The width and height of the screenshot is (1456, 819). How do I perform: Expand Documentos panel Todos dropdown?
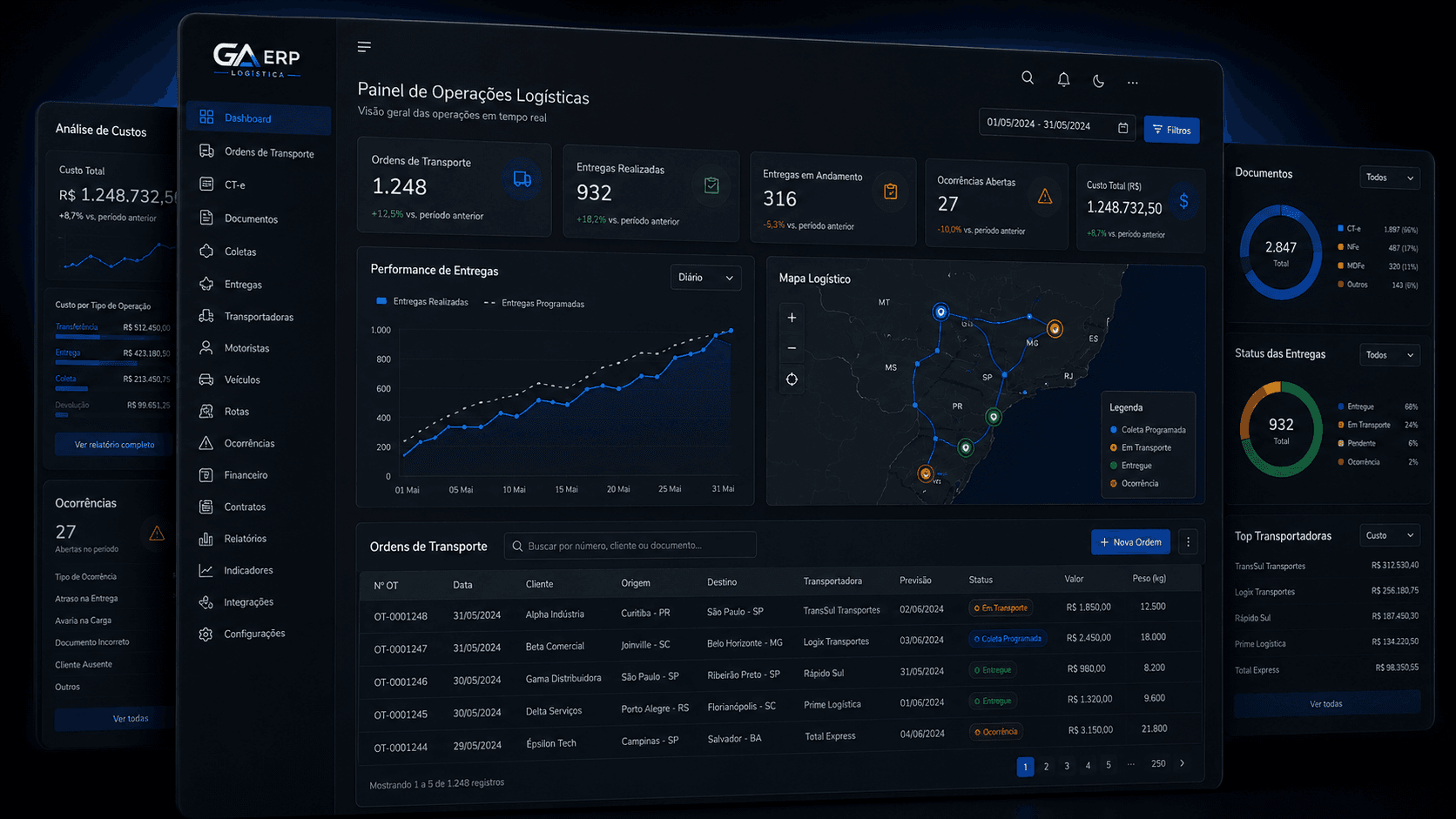click(1390, 178)
